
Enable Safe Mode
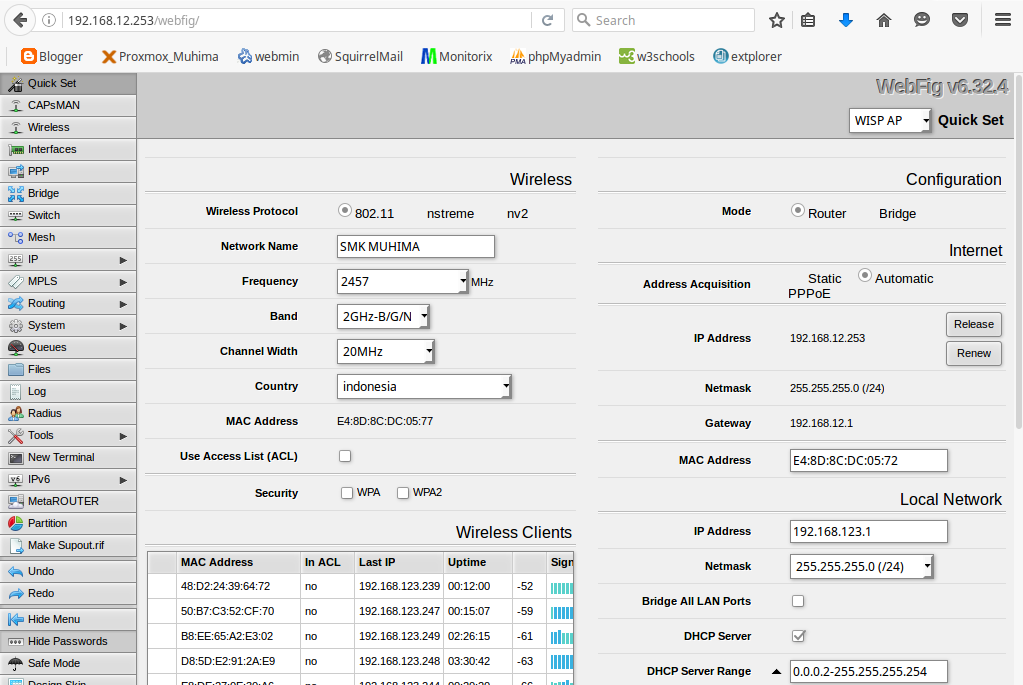[x=53, y=663]
